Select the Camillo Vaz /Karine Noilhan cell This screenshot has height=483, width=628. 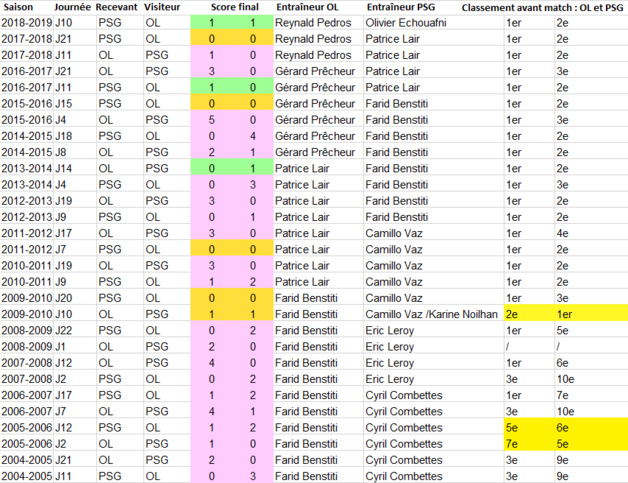(x=430, y=313)
